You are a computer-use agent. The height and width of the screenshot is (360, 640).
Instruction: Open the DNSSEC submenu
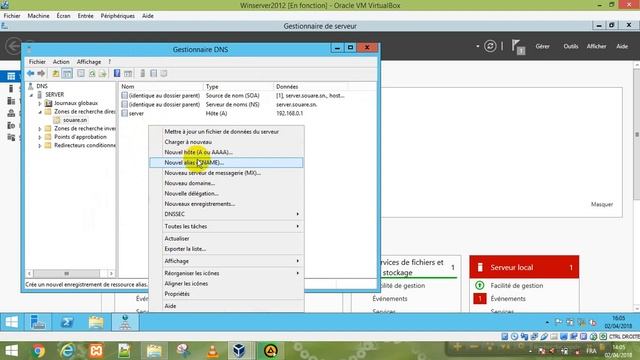click(x=226, y=214)
